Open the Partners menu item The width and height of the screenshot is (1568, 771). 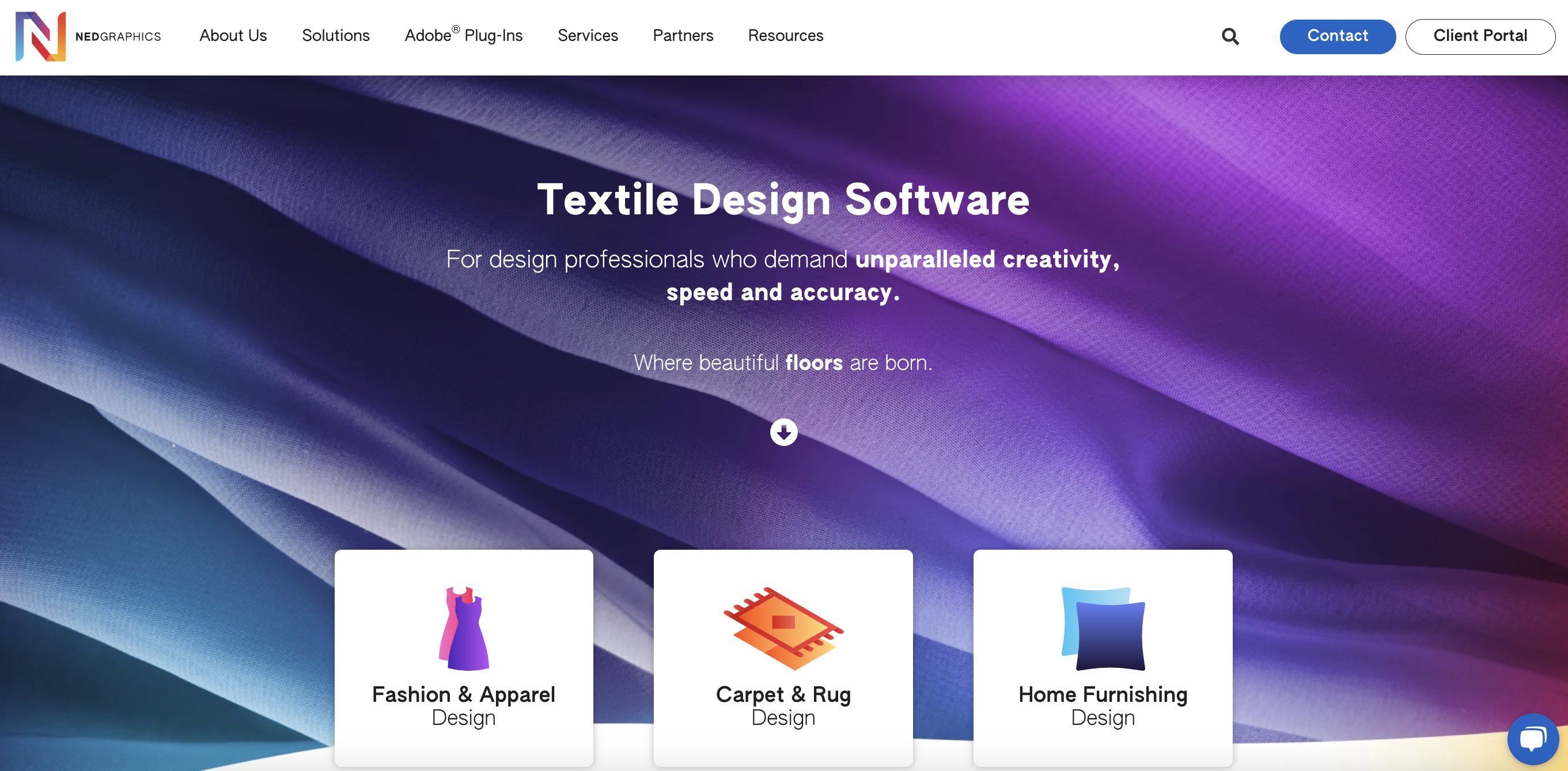click(x=683, y=36)
